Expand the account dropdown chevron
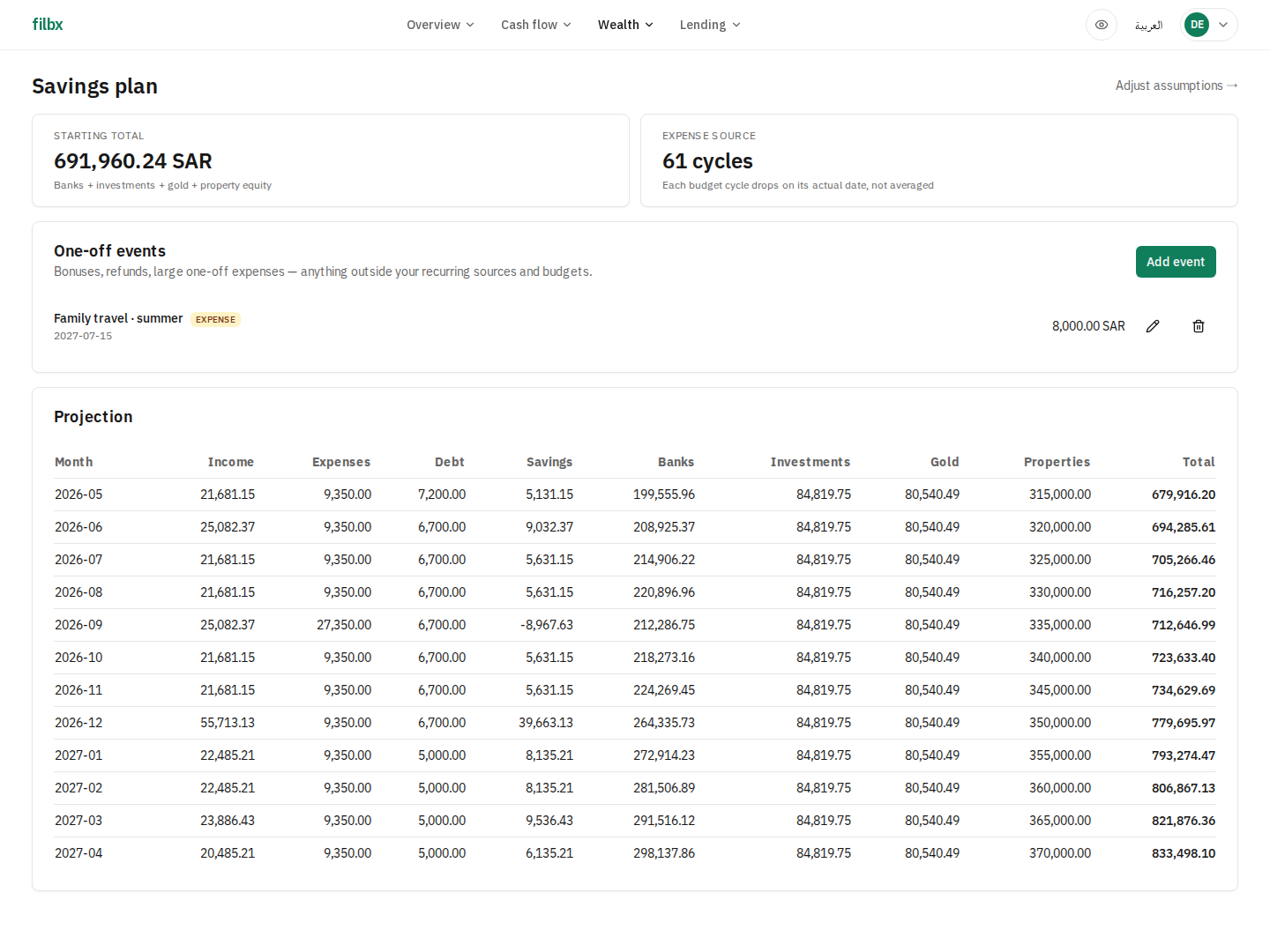Viewport: 1270px width, 952px height. [1223, 25]
